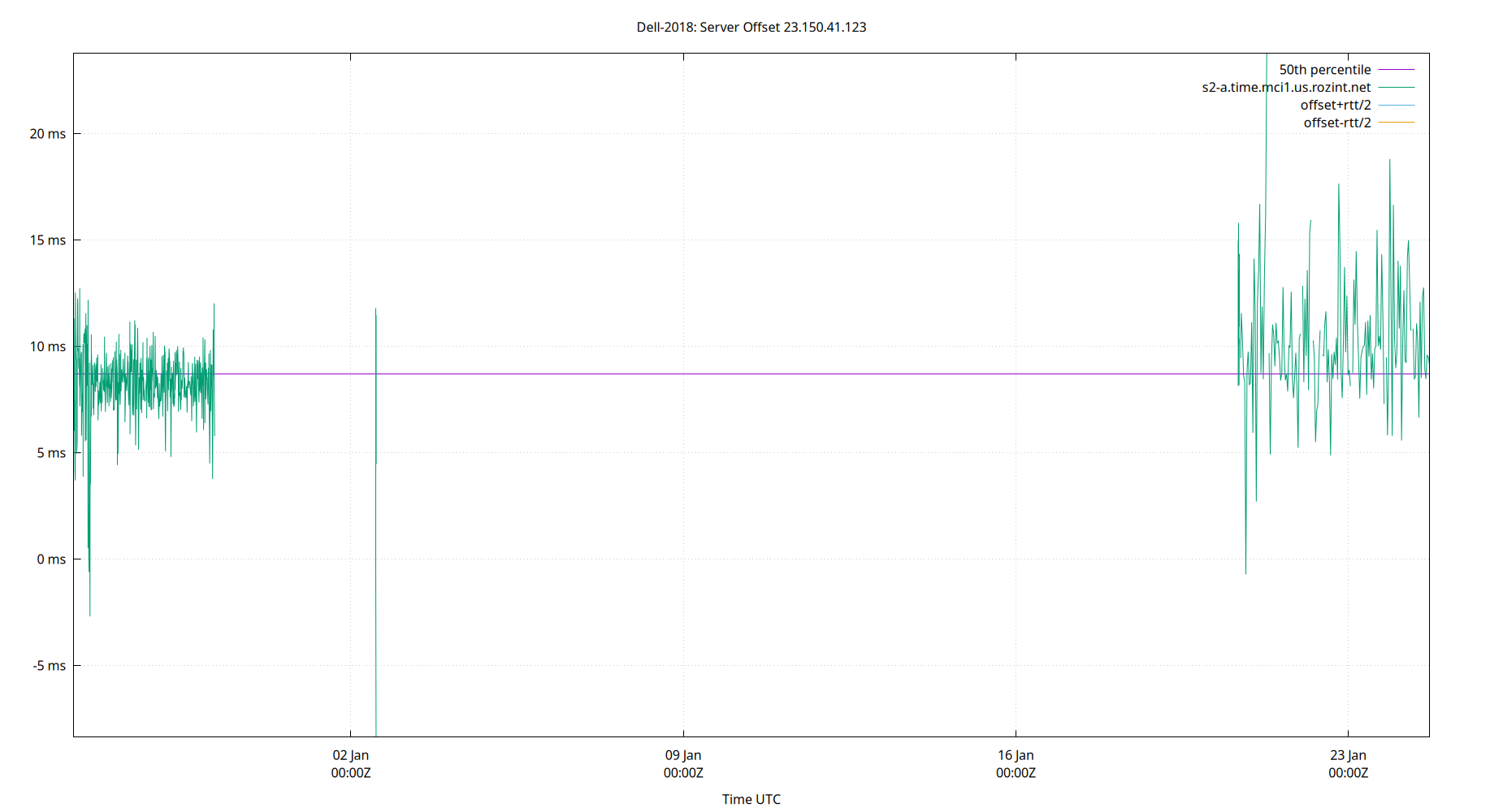Viewport: 1503px width, 812px height.
Task: Click the offset-rtt/2 legend label
Action: [1336, 122]
